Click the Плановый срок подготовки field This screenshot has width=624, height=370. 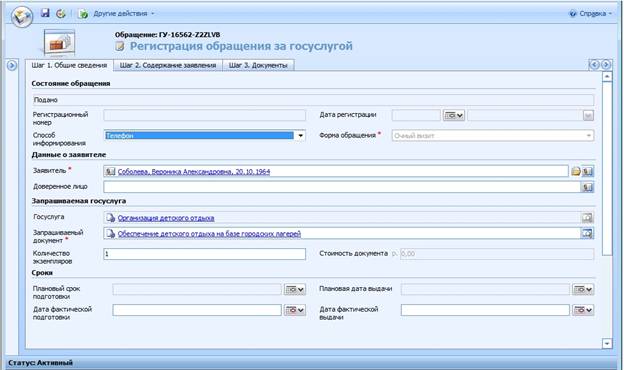pyautogui.click(x=197, y=289)
